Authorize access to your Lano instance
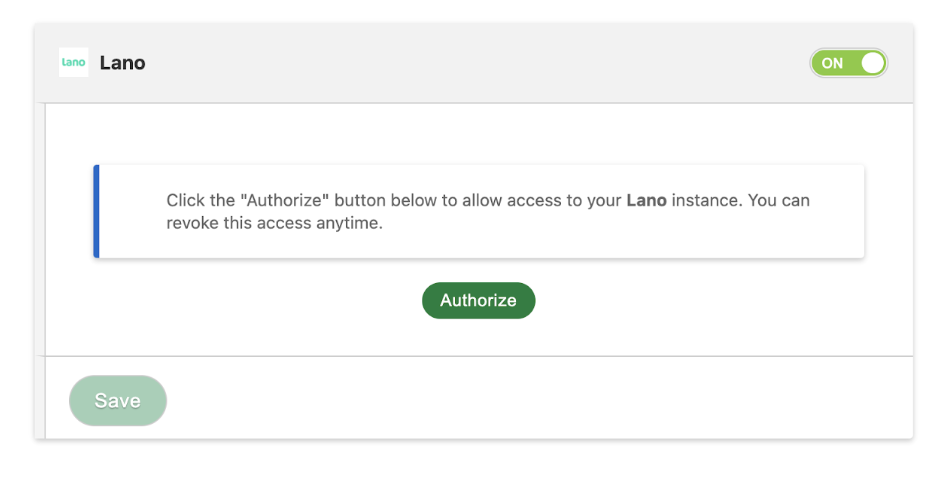Screen dimensions: 944x488 coord(479,300)
